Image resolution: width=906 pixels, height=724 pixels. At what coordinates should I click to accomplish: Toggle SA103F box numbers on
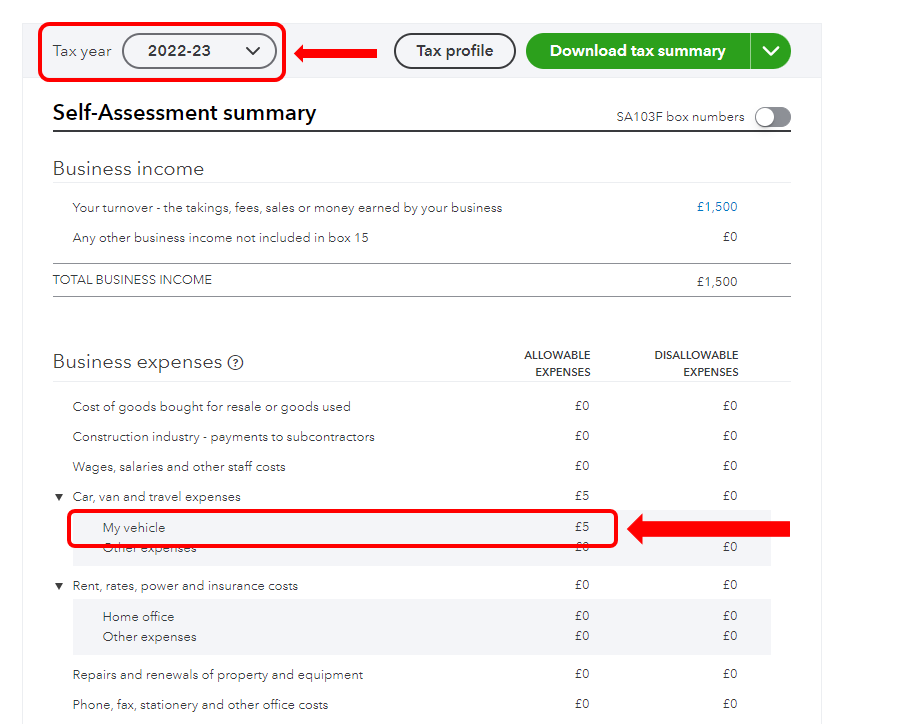[x=772, y=117]
